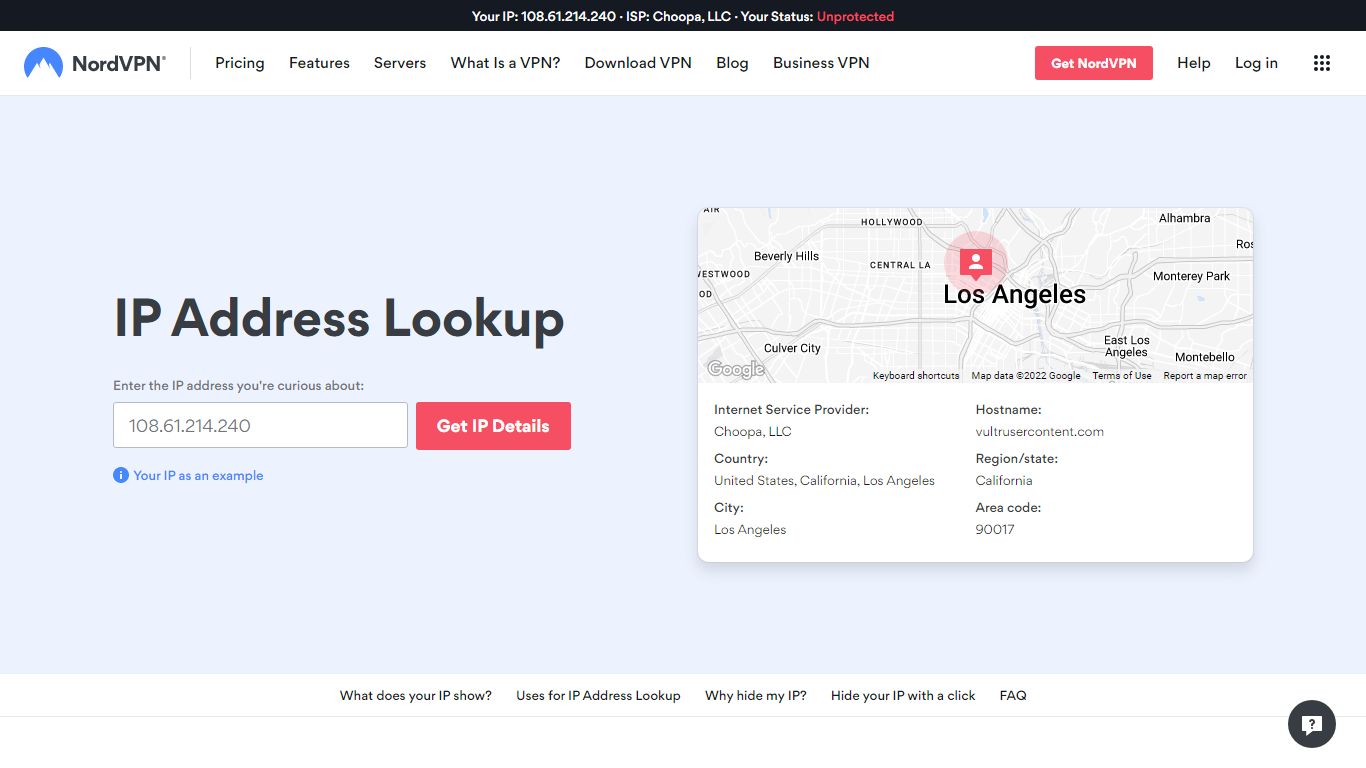Click the area code 90017
The height and width of the screenshot is (768, 1366).
(995, 530)
